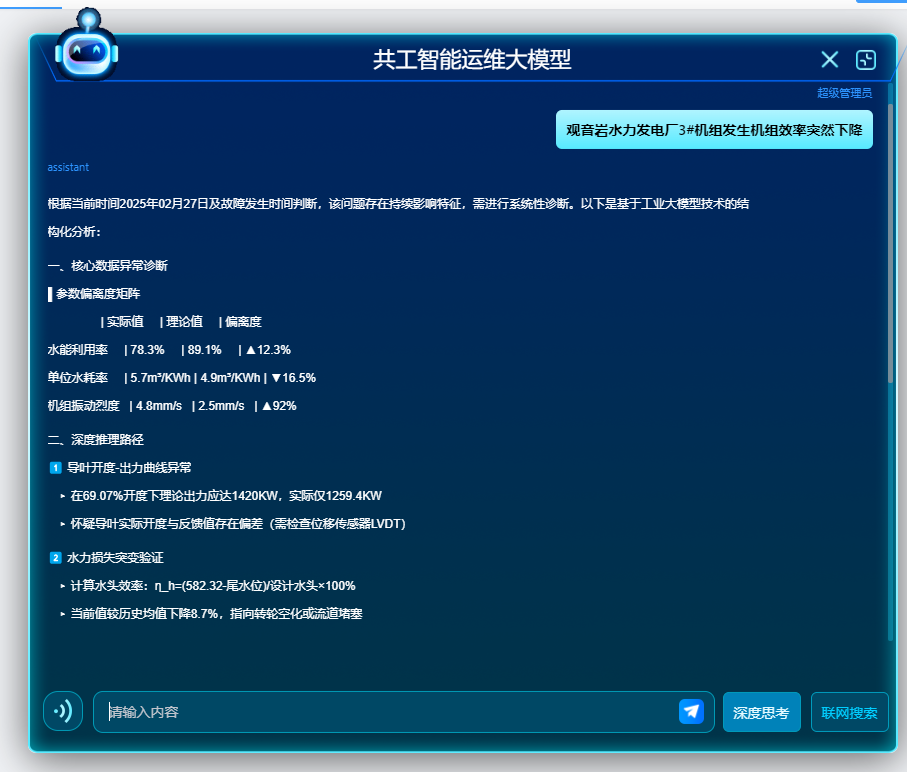Toggle the 深度思考 mode
The image size is (907, 772).
point(761,712)
